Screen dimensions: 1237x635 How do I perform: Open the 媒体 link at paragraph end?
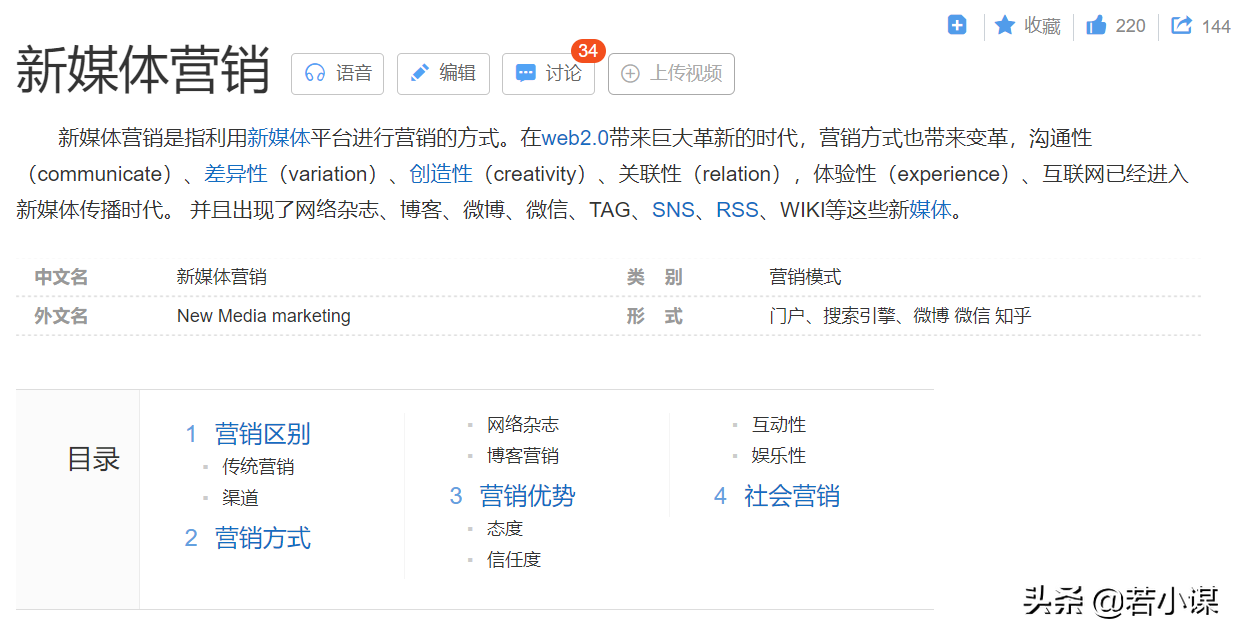930,210
